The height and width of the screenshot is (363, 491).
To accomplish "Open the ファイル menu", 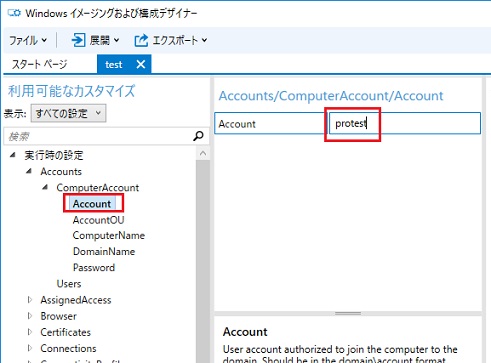I will point(27,41).
